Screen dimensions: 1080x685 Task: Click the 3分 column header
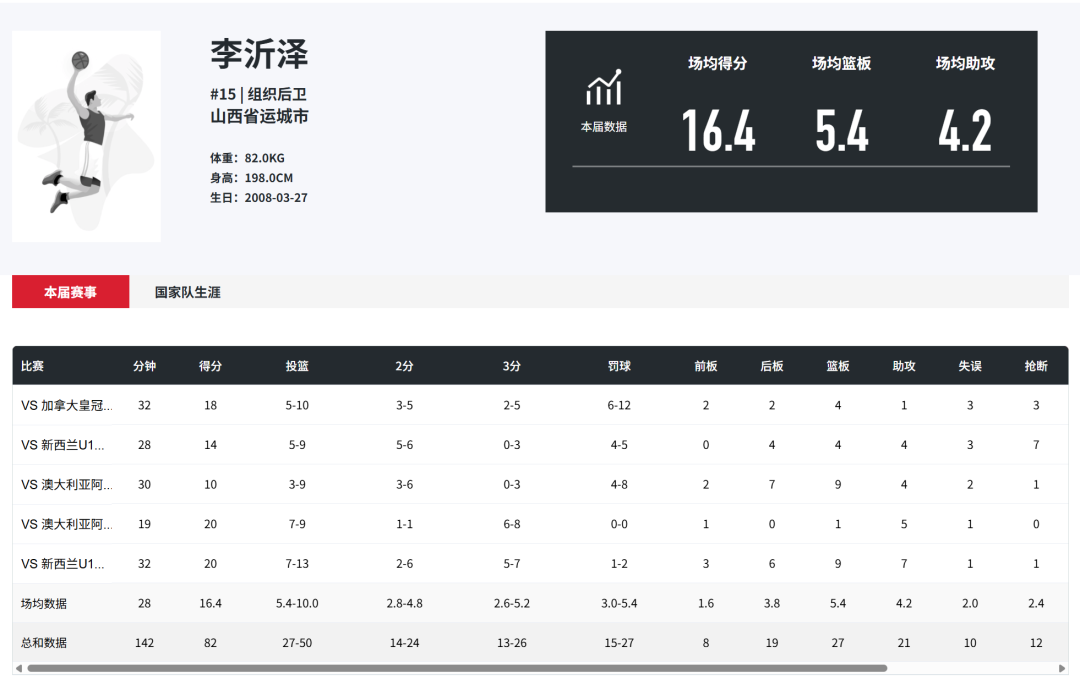coord(512,366)
